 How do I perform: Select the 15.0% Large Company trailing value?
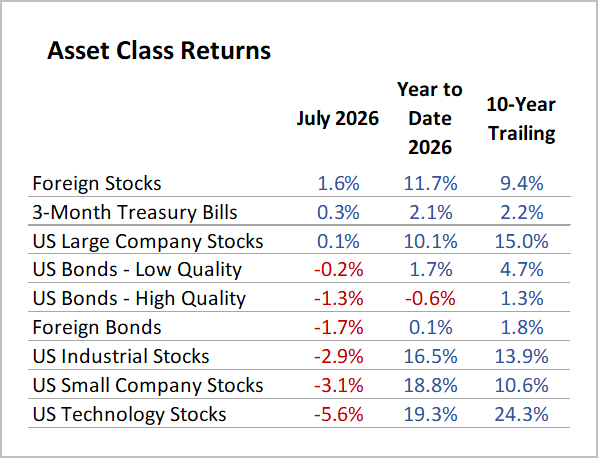pyautogui.click(x=521, y=241)
